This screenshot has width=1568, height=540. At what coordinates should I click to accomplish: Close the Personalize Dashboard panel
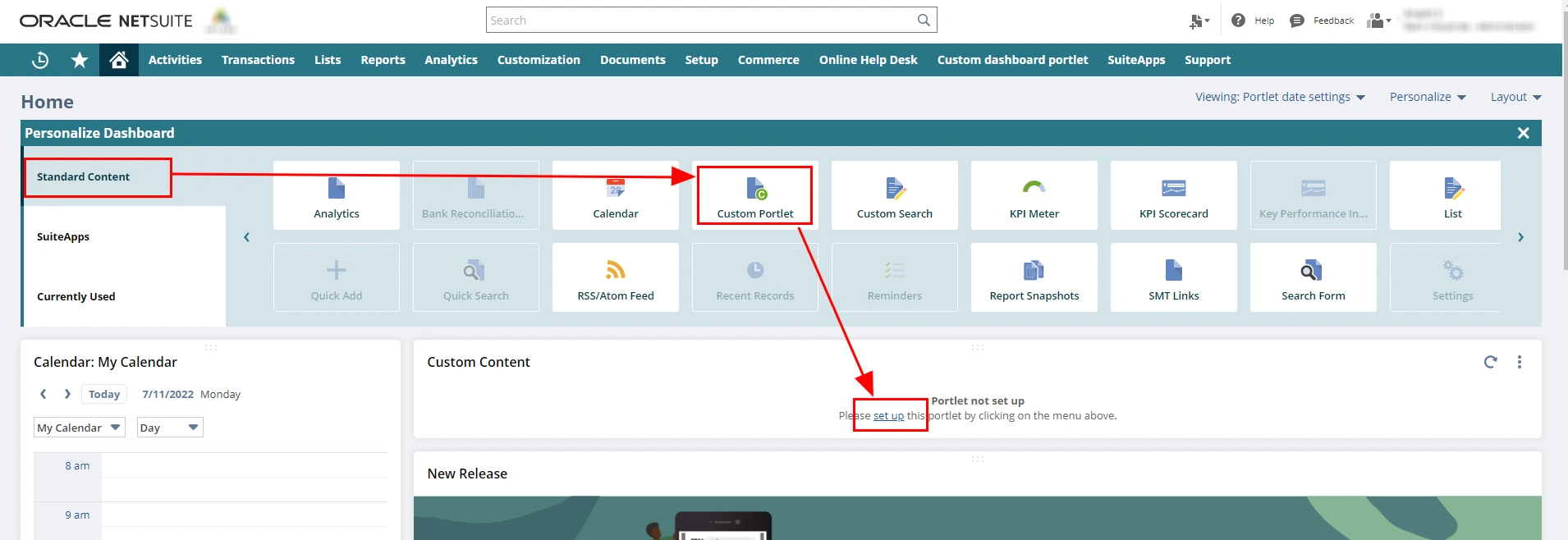[x=1523, y=133]
